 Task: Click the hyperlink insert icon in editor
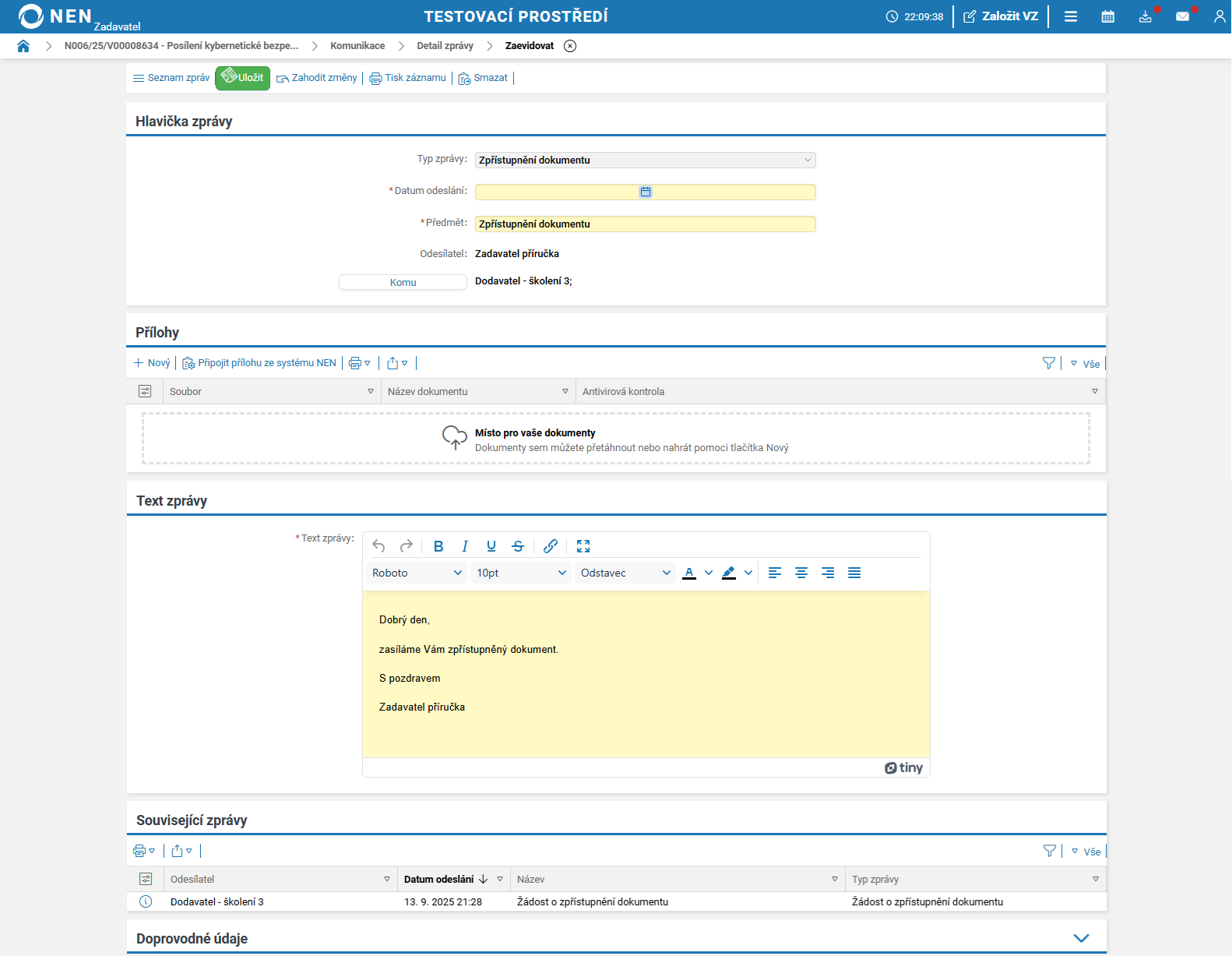coord(551,546)
